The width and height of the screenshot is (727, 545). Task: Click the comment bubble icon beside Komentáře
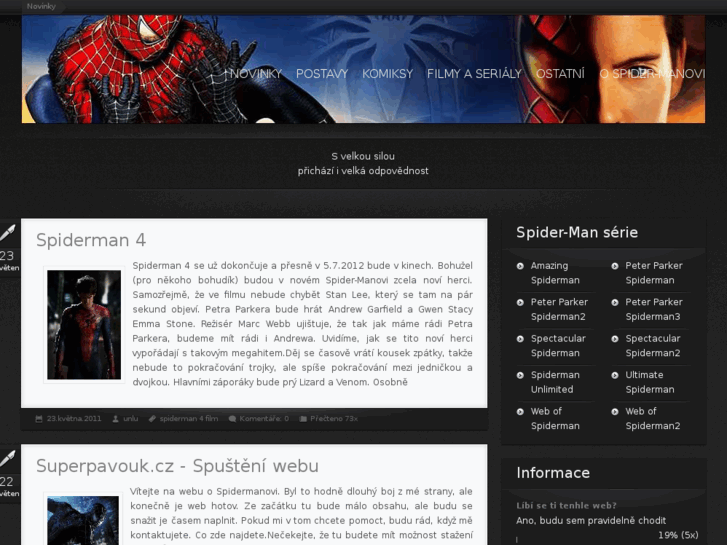click(x=232, y=419)
